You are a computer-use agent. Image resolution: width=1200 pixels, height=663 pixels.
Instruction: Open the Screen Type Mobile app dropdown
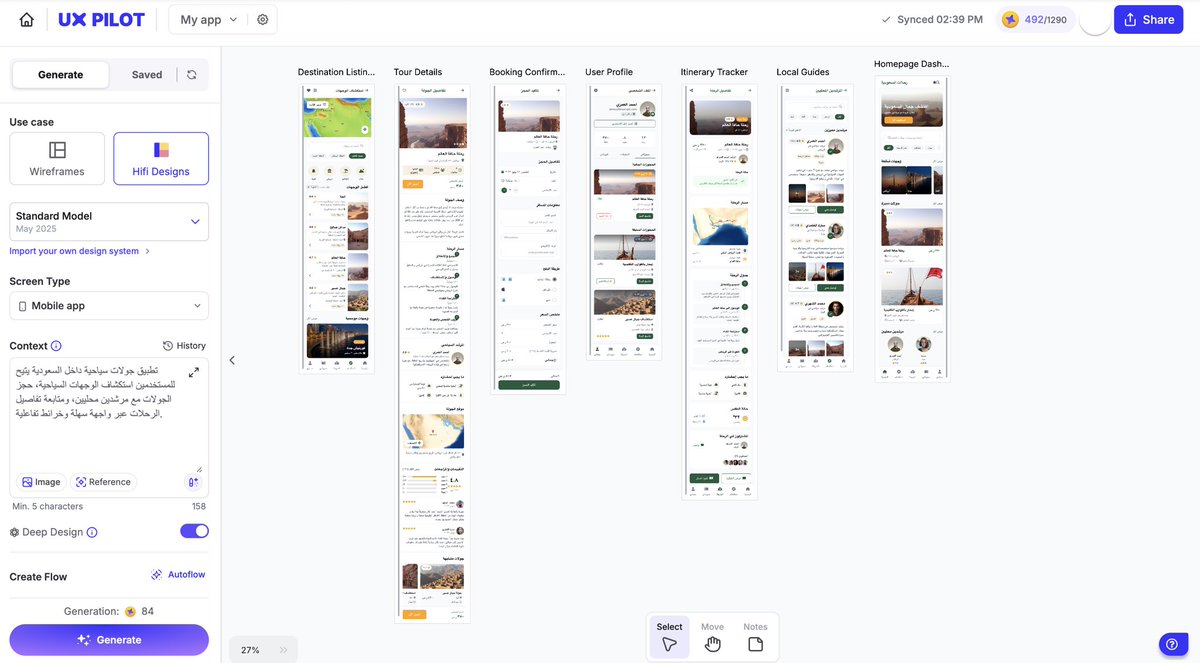pos(109,305)
